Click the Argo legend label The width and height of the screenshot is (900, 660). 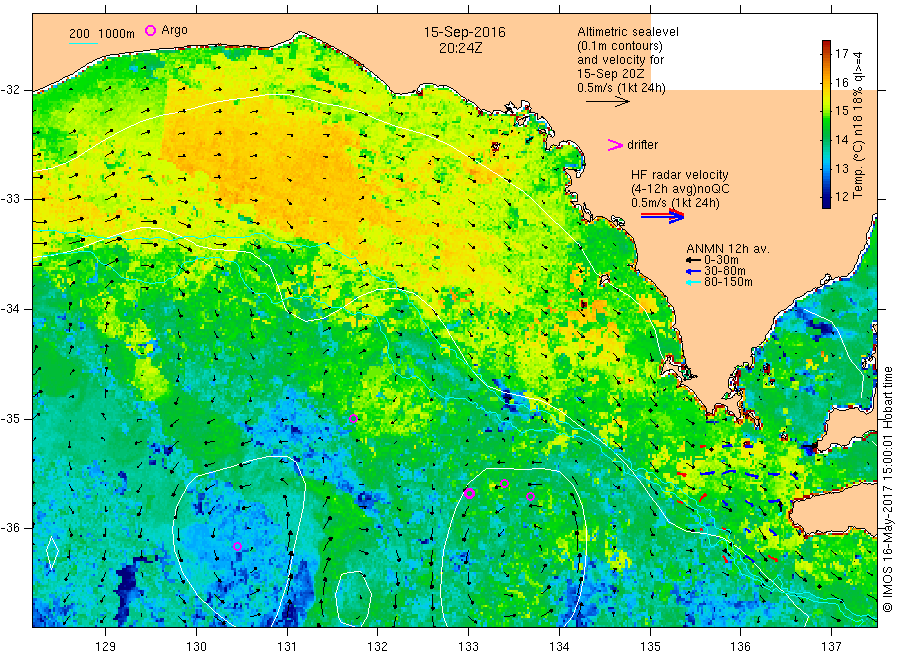(174, 30)
